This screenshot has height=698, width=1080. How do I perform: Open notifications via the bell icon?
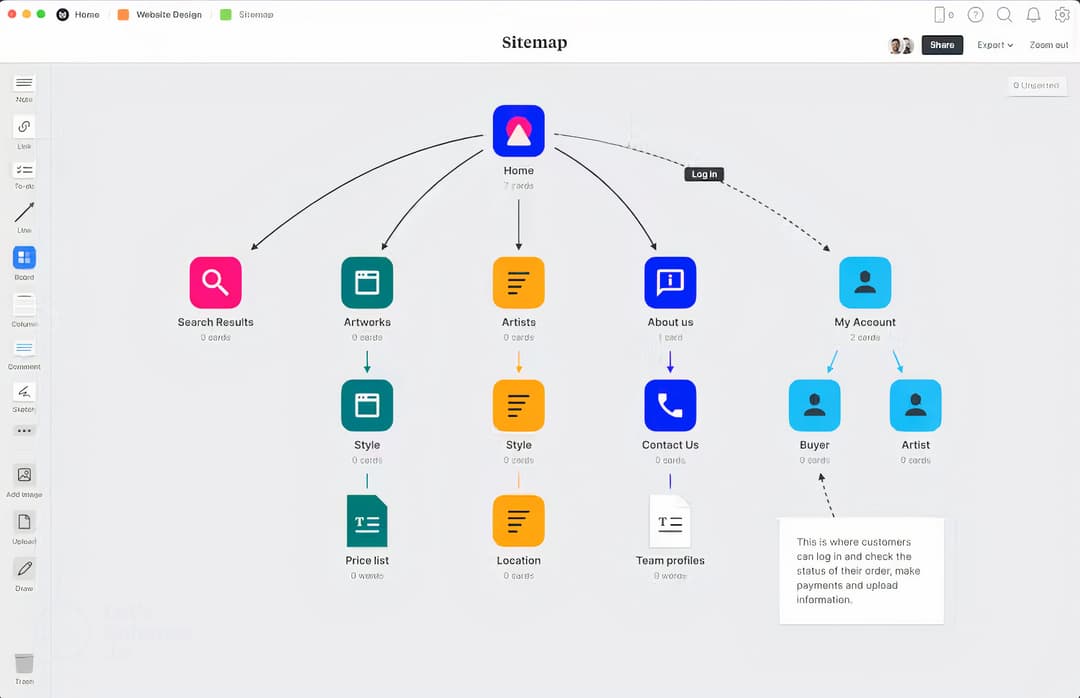(x=1034, y=15)
